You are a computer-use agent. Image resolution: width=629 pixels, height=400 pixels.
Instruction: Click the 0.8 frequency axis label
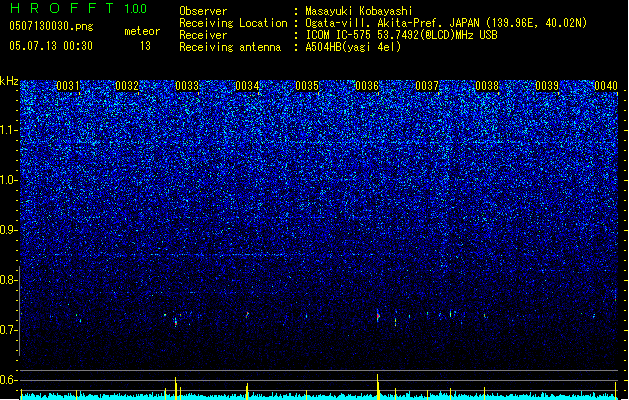(8, 280)
